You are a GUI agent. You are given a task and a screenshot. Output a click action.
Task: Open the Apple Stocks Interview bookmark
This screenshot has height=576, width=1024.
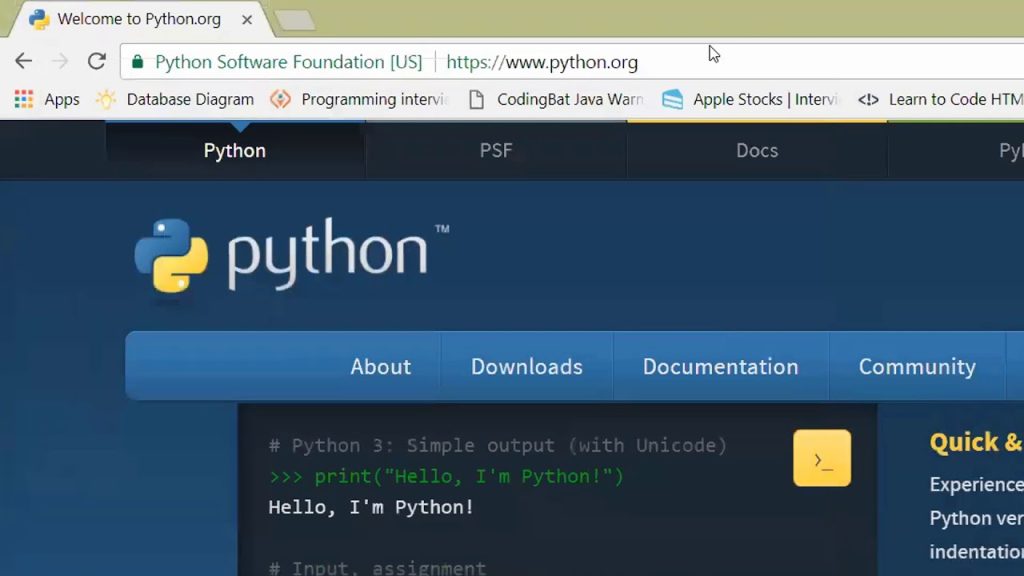[750, 99]
